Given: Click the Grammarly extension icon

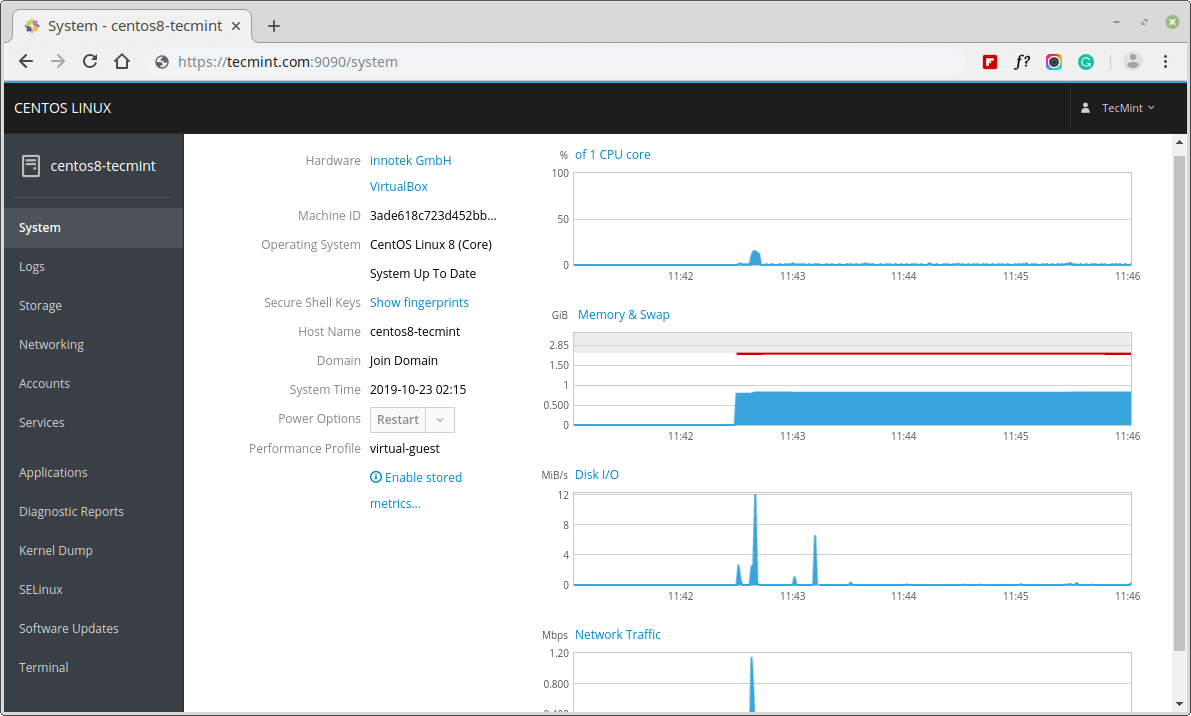Looking at the screenshot, I should [x=1086, y=62].
